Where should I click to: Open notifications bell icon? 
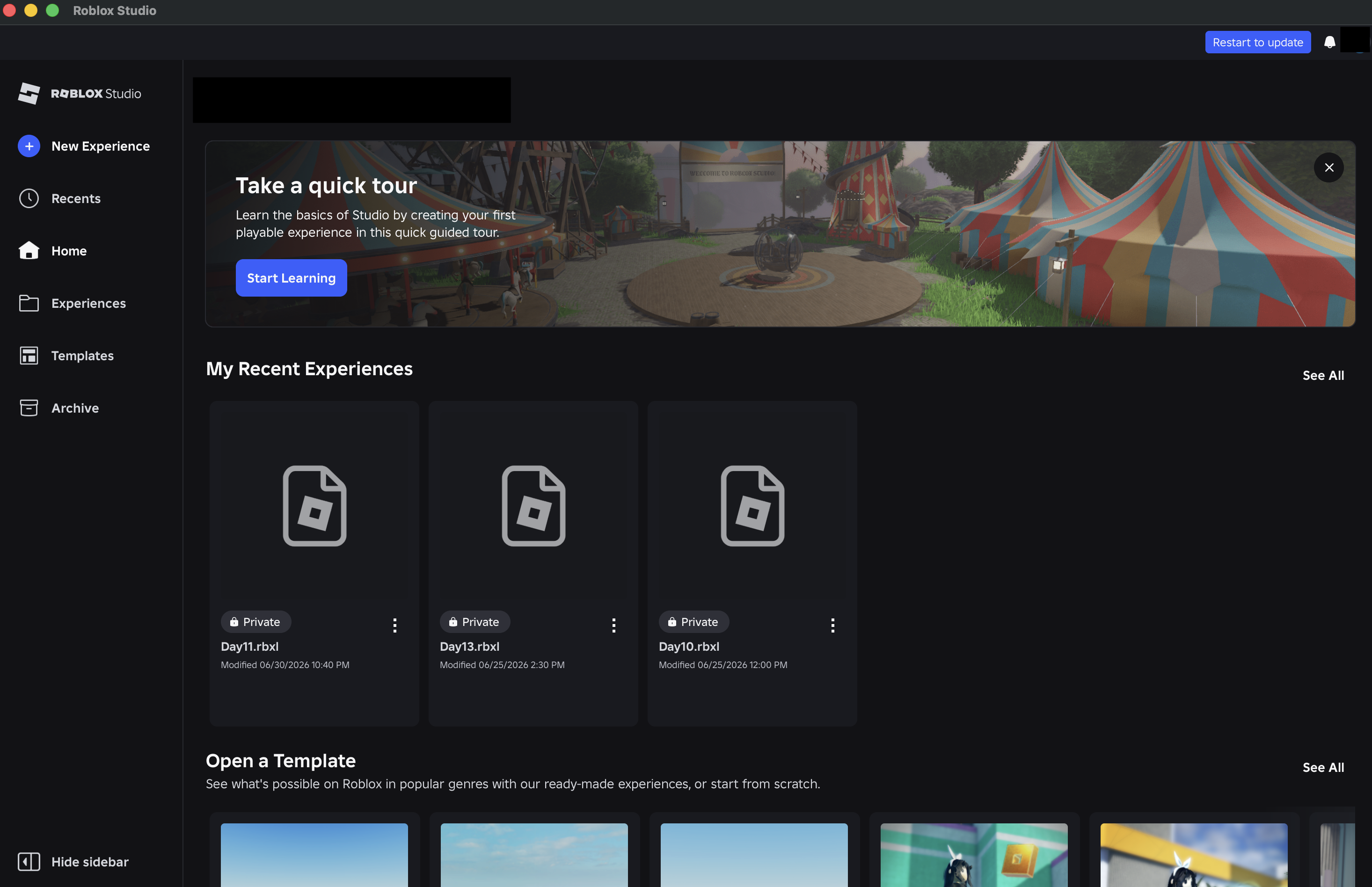point(1329,42)
